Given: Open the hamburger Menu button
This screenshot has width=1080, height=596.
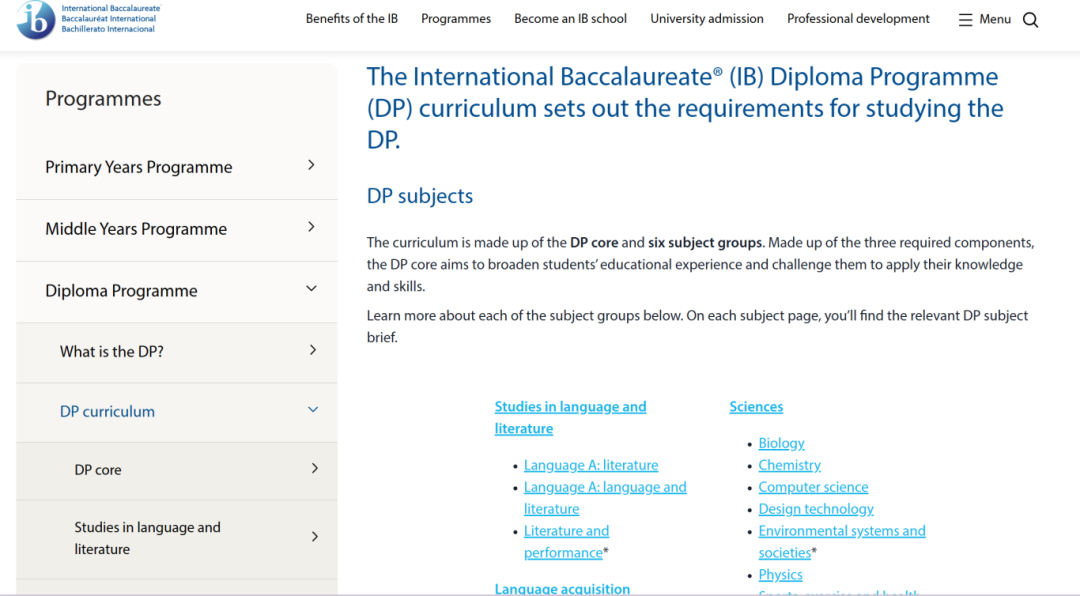Looking at the screenshot, I should 984,19.
